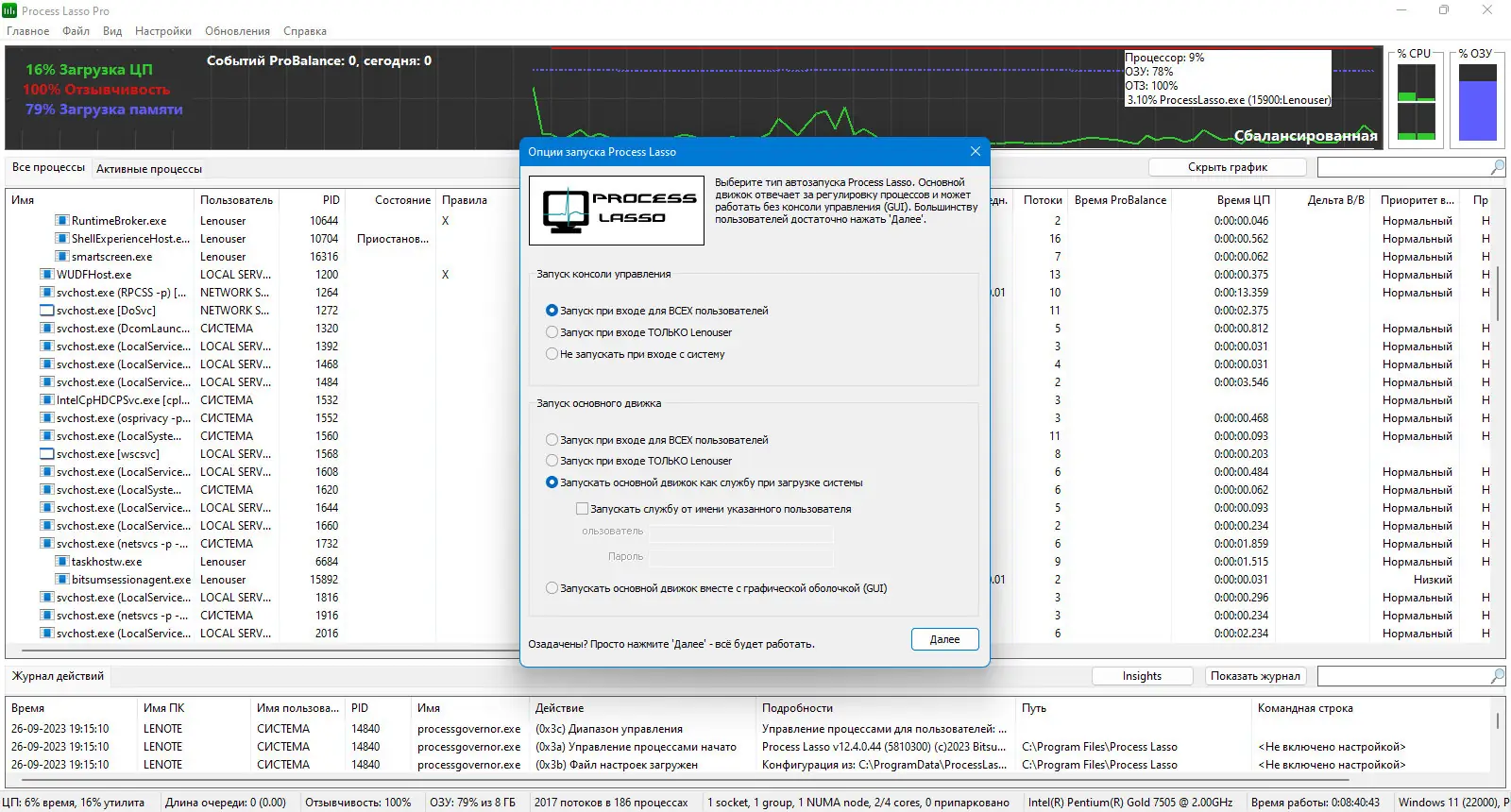Click the svchost.exe (osprivacy) icon

[47, 418]
